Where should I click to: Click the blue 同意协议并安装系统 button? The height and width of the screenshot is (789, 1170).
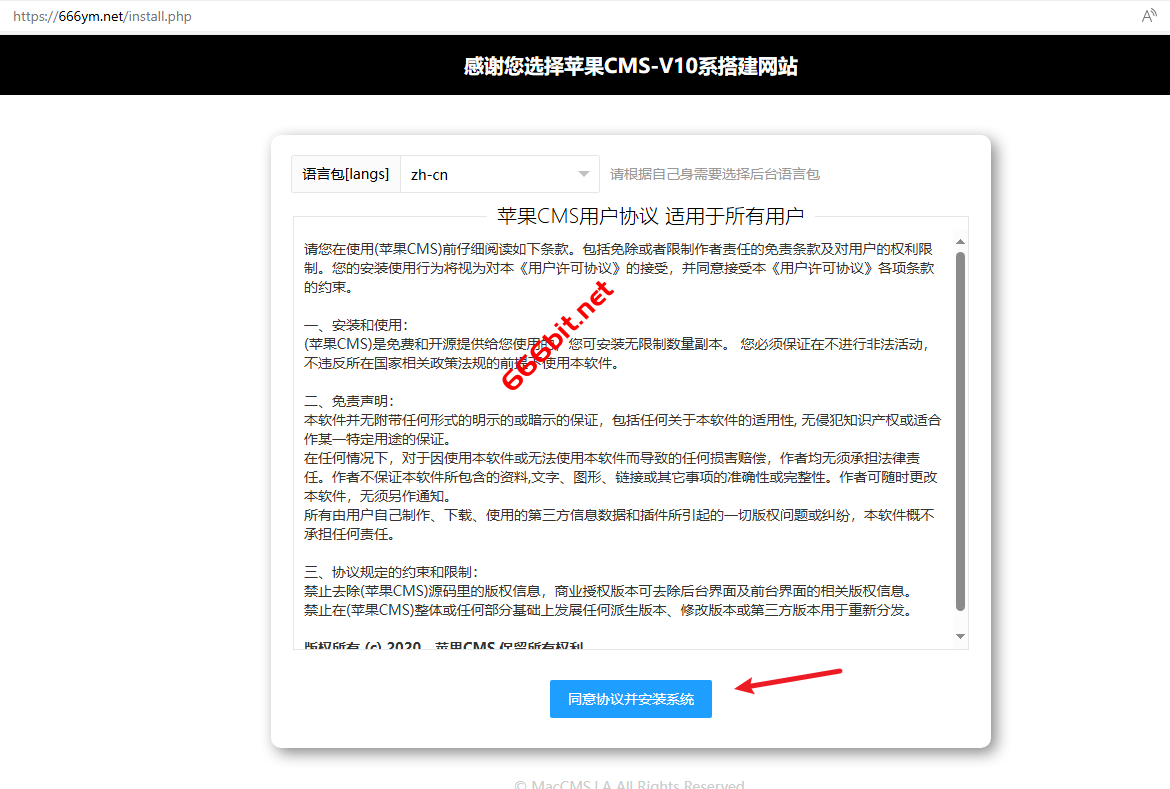pos(631,699)
